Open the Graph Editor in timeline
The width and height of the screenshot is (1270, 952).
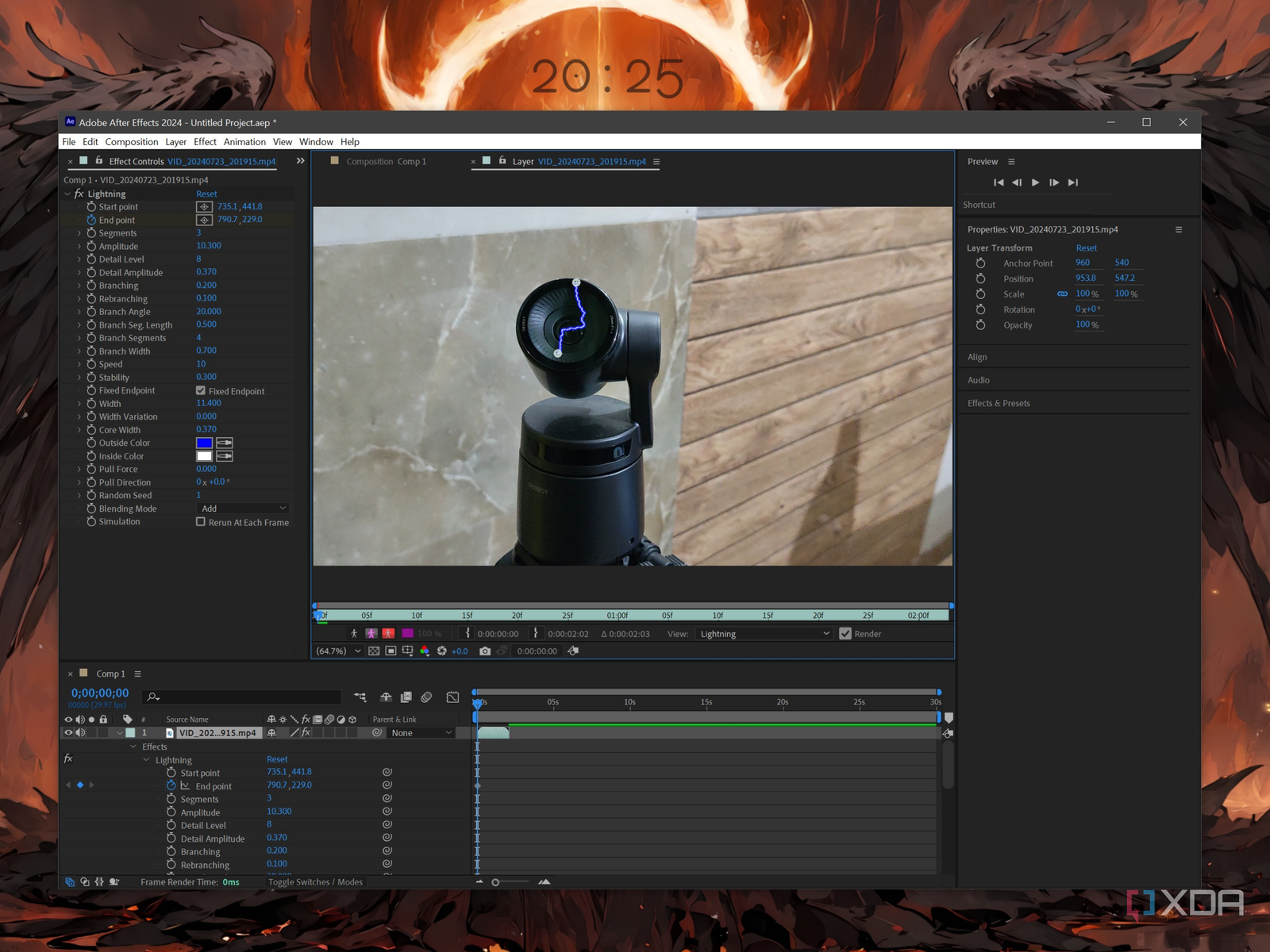click(x=452, y=697)
